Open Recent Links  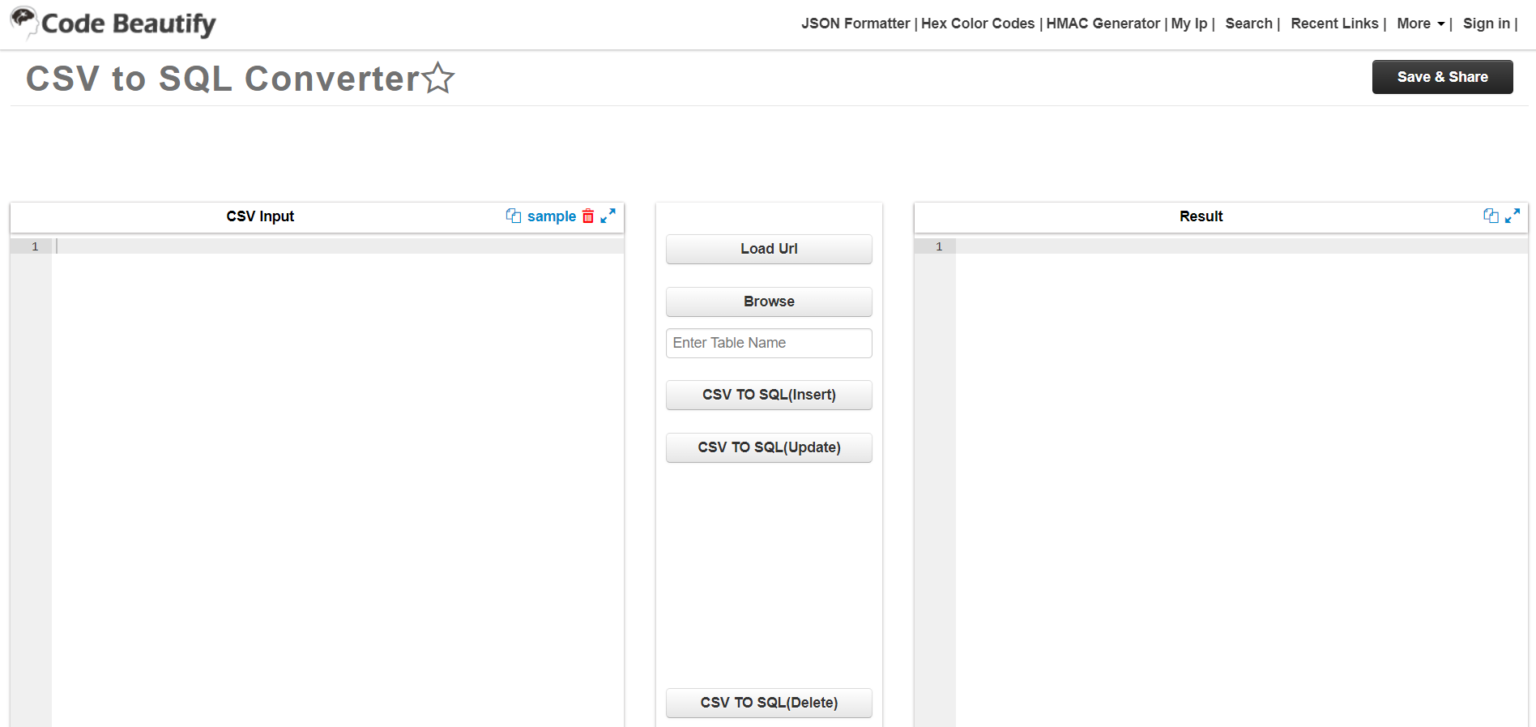click(x=1334, y=23)
